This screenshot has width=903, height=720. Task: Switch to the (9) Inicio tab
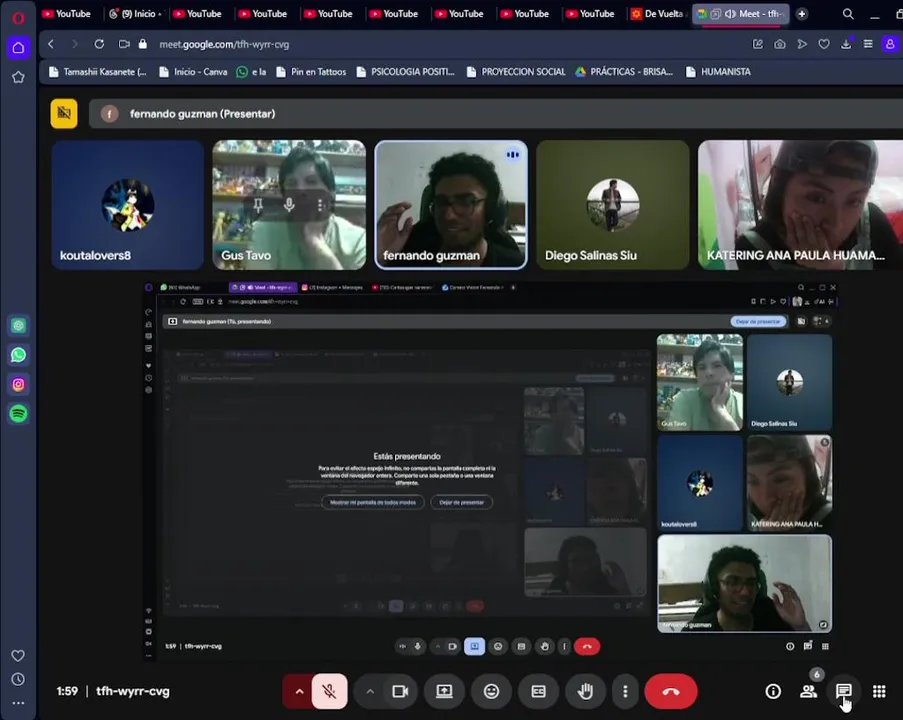click(x=136, y=14)
